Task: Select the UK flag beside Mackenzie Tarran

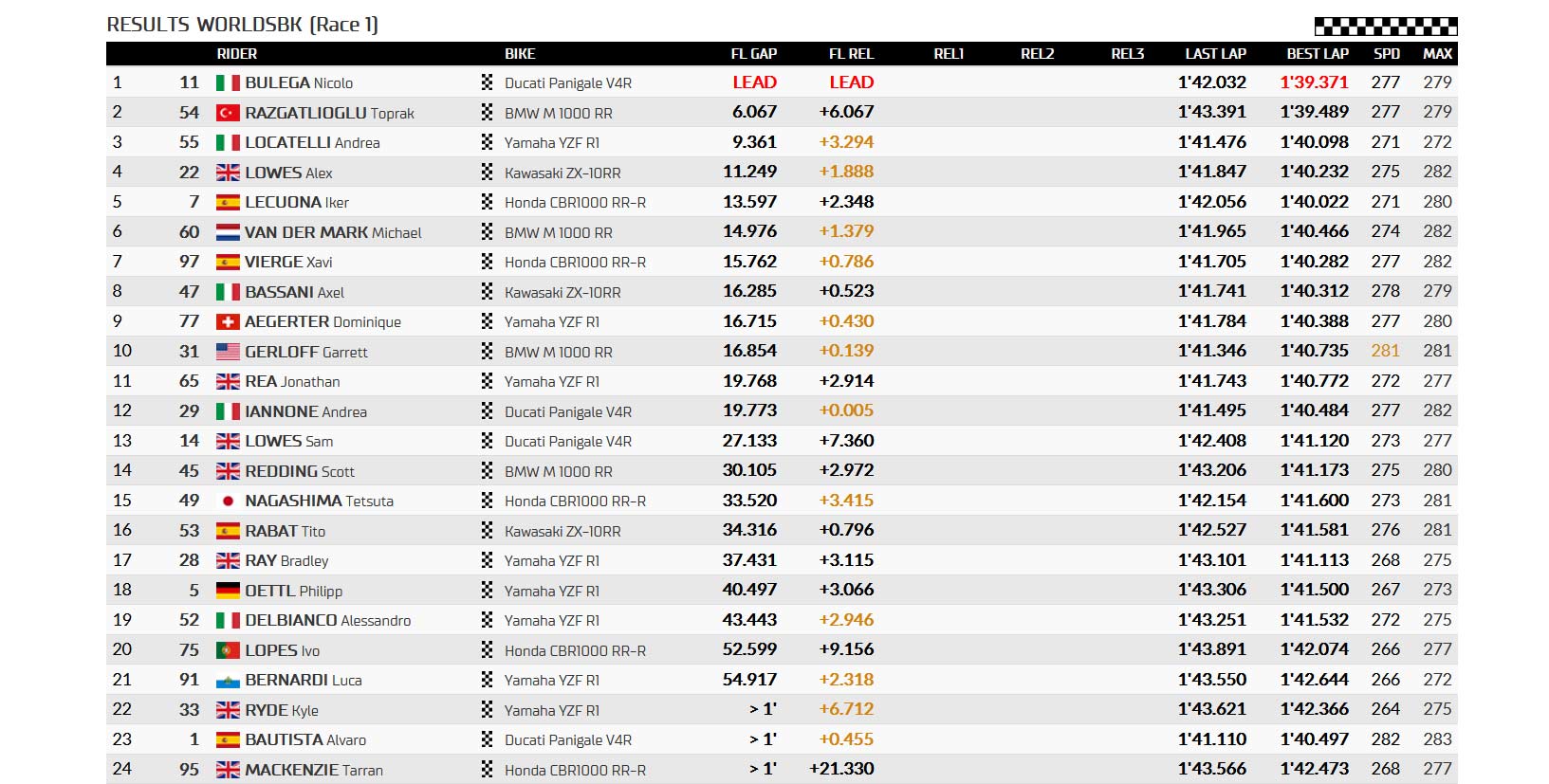Action: tap(228, 770)
